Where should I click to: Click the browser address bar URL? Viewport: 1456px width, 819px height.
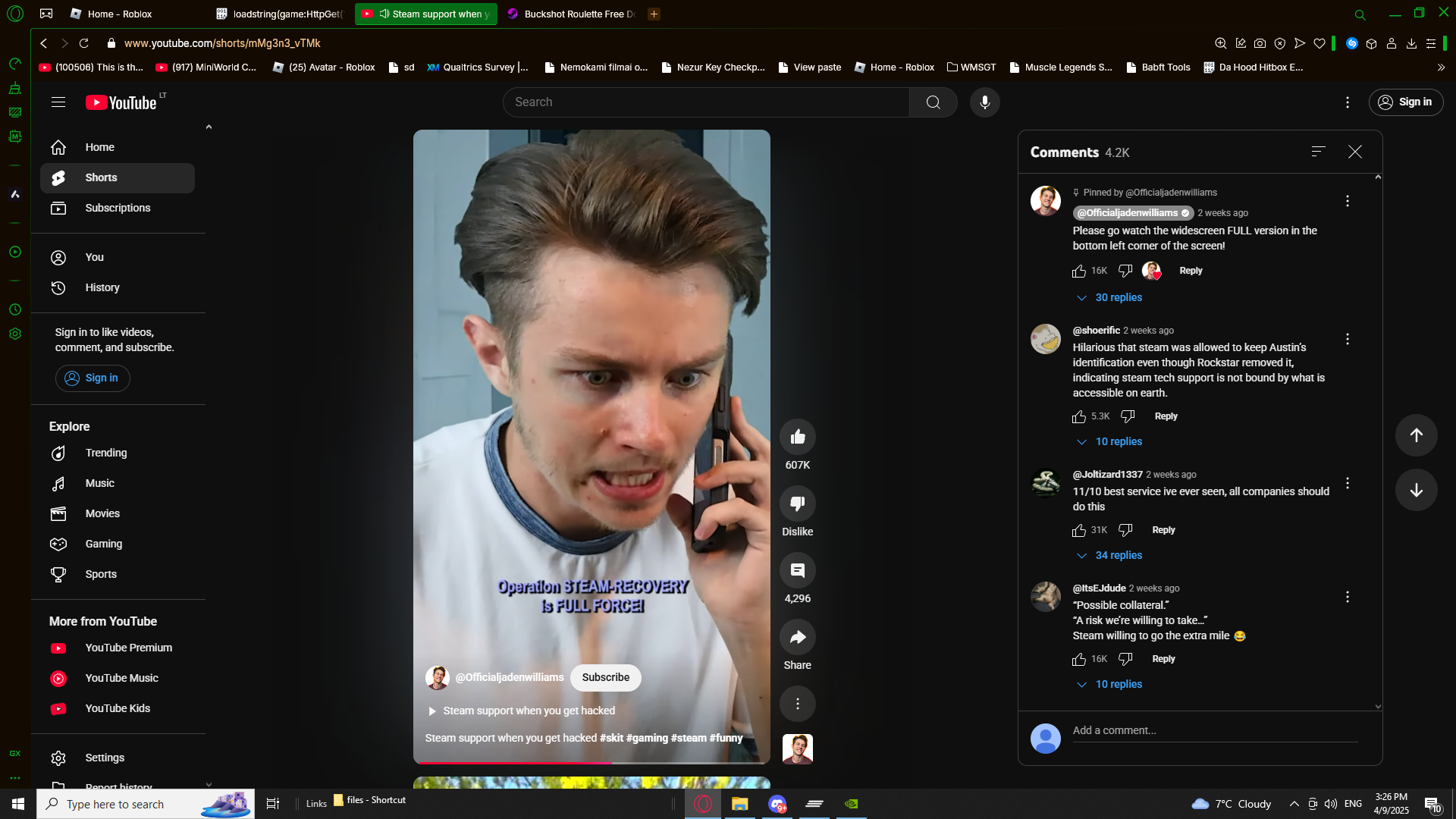(222, 43)
